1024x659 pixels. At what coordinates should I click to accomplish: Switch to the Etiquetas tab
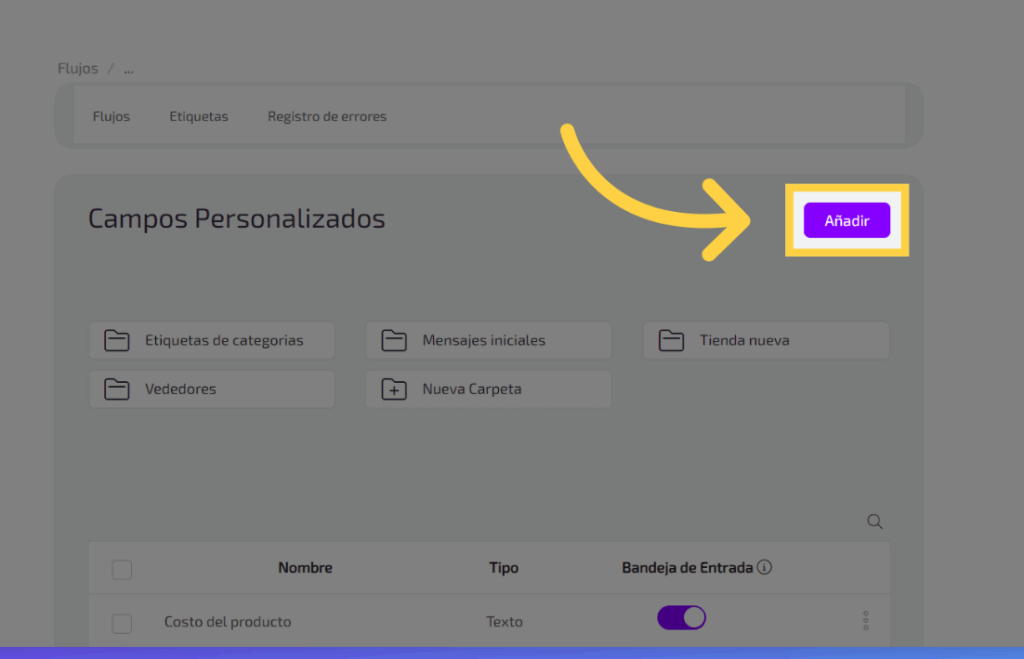(x=198, y=116)
